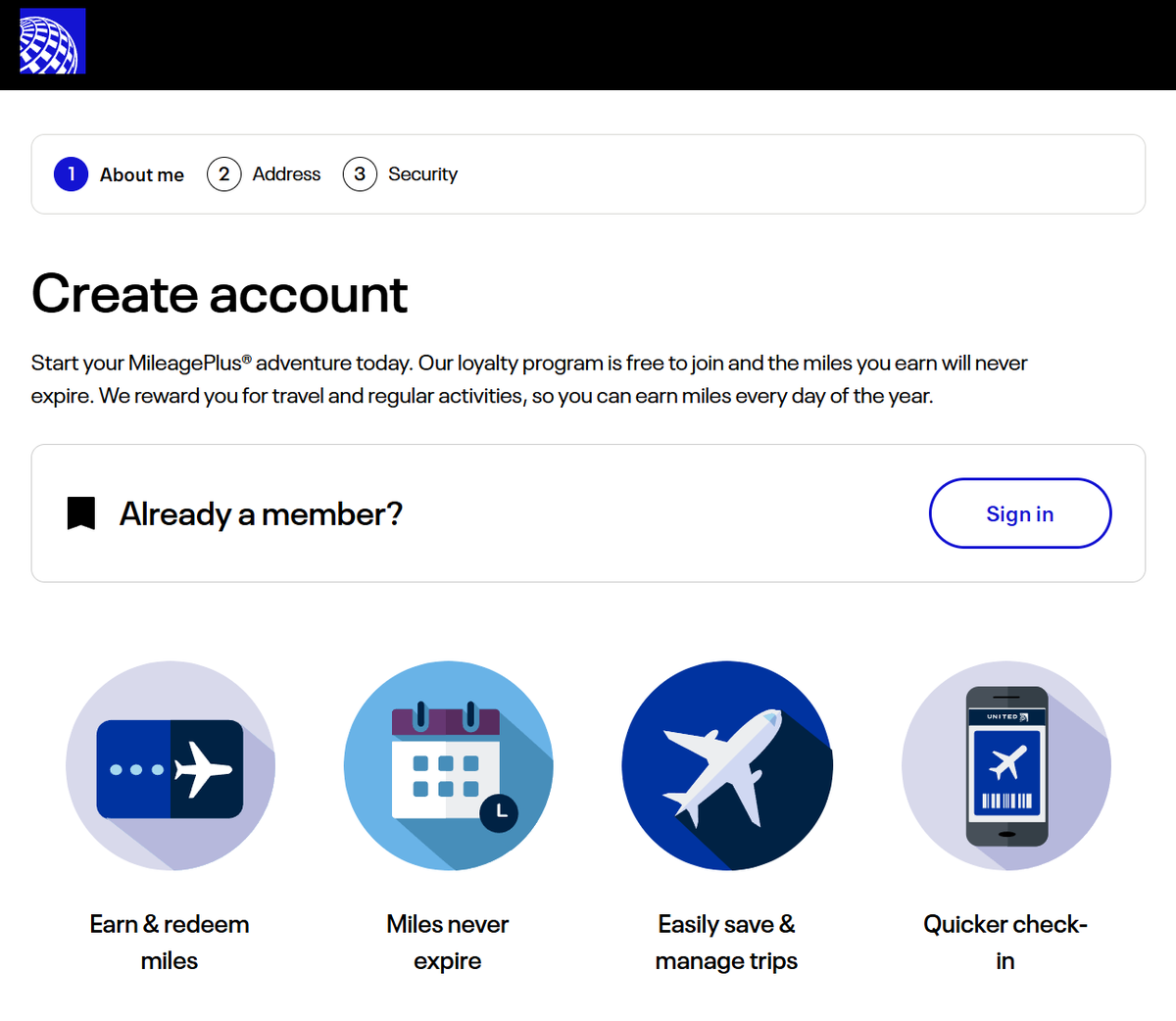Select the About me step
The height and width of the screenshot is (1021, 1176).
141,175
